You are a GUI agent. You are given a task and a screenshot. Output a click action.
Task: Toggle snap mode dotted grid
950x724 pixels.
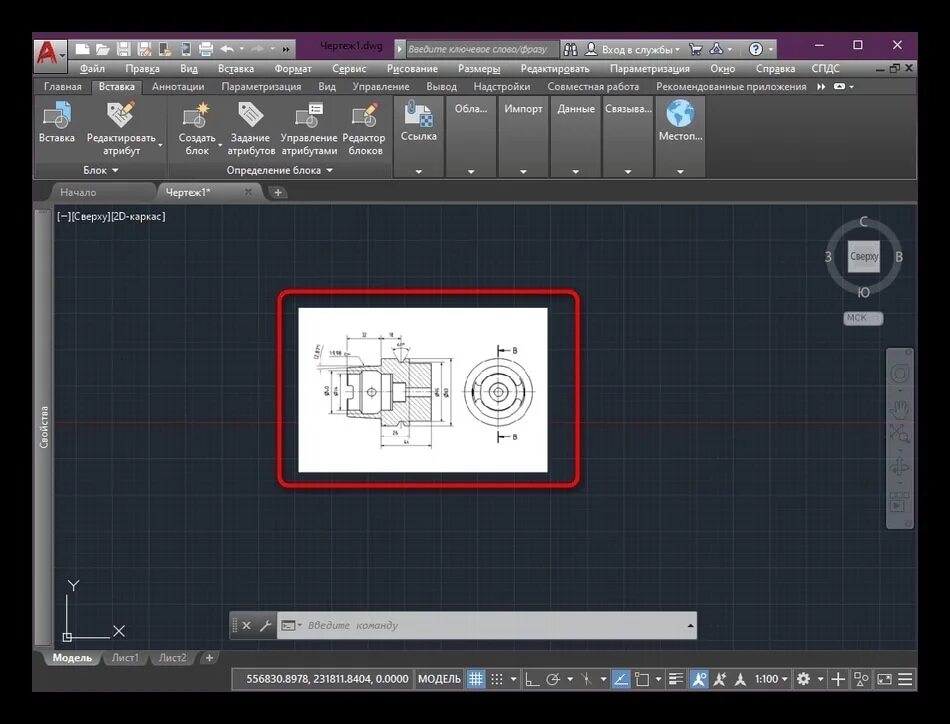pos(497,679)
